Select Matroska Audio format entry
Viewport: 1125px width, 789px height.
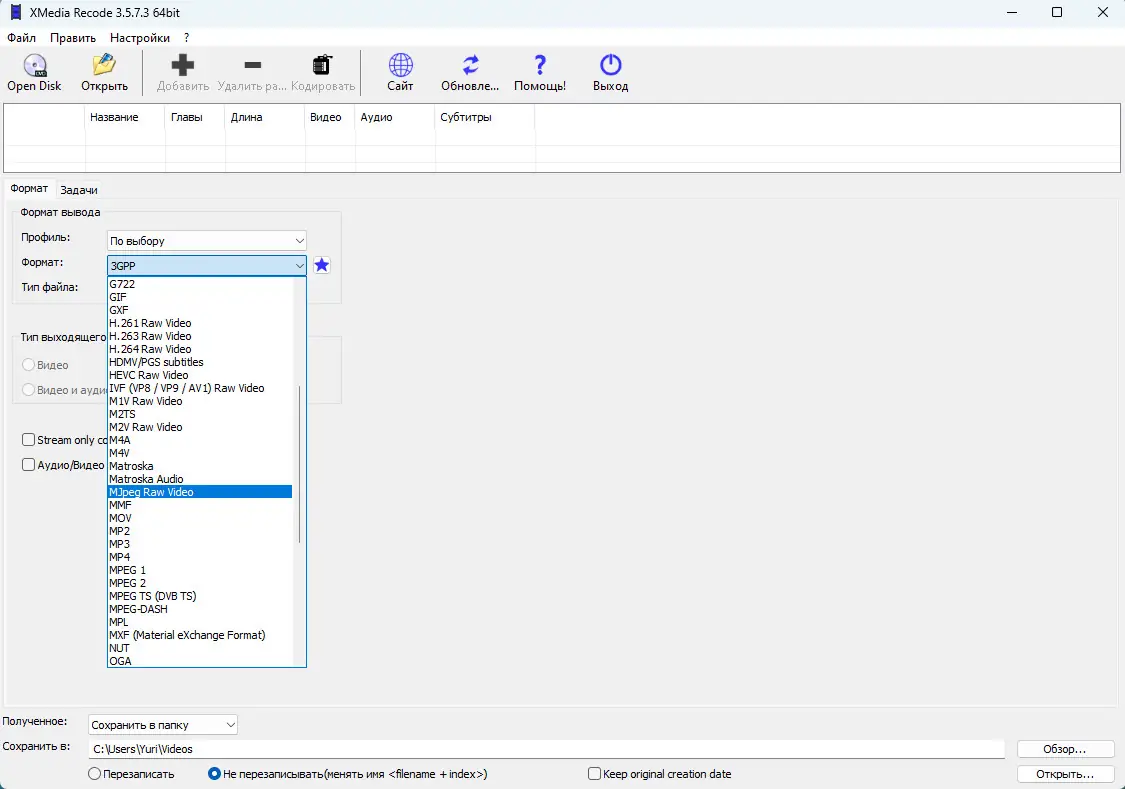pos(200,479)
